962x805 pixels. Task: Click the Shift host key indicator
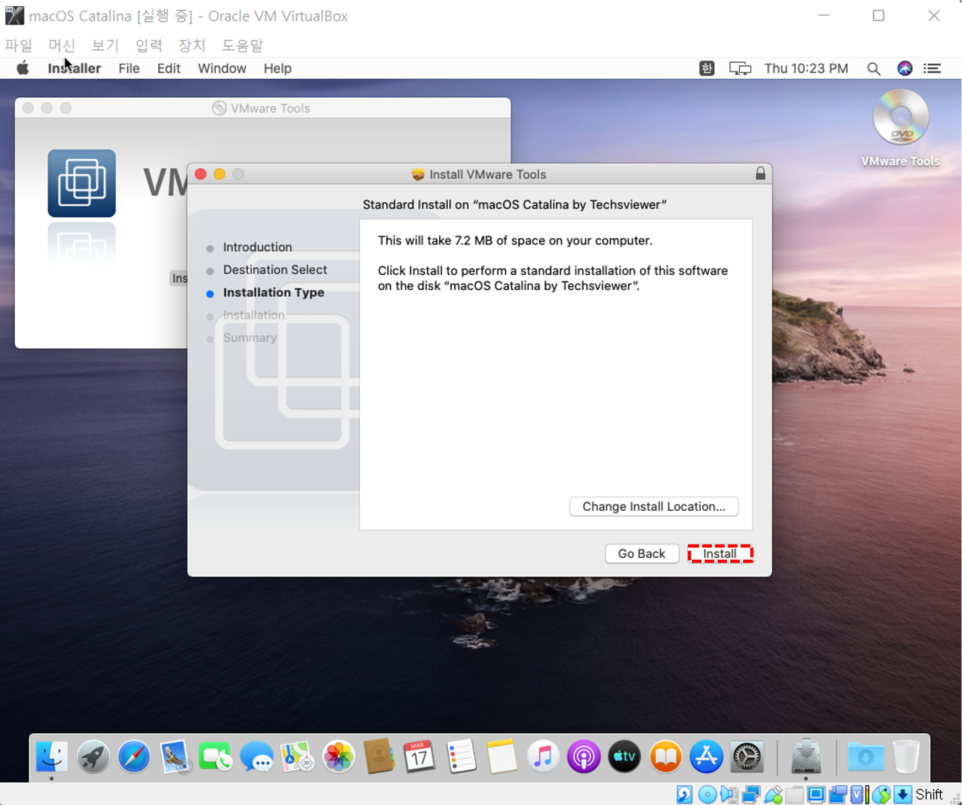pos(929,795)
